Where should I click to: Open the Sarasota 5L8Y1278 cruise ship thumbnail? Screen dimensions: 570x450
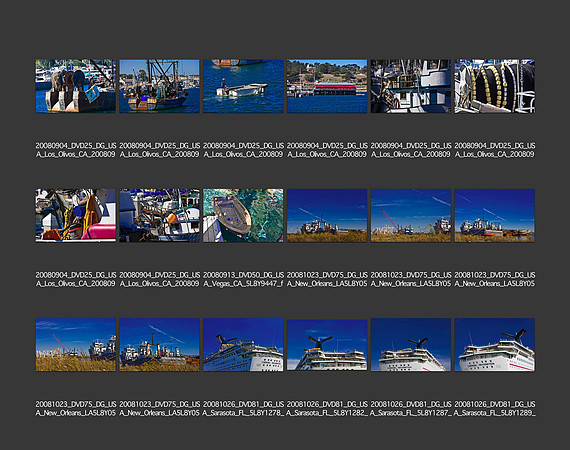[243, 345]
